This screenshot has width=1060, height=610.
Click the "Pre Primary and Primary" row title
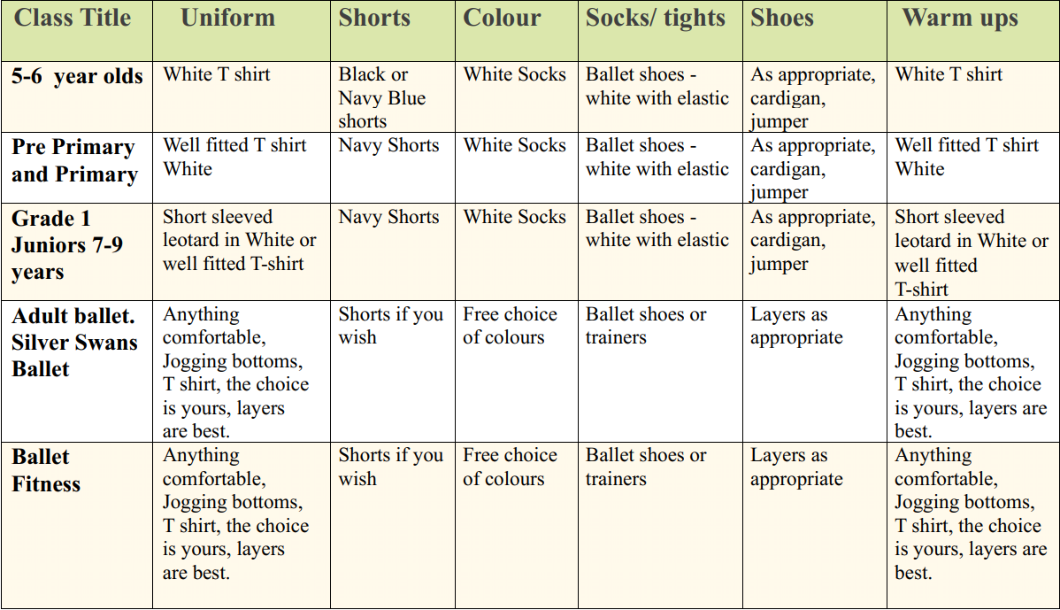click(74, 161)
